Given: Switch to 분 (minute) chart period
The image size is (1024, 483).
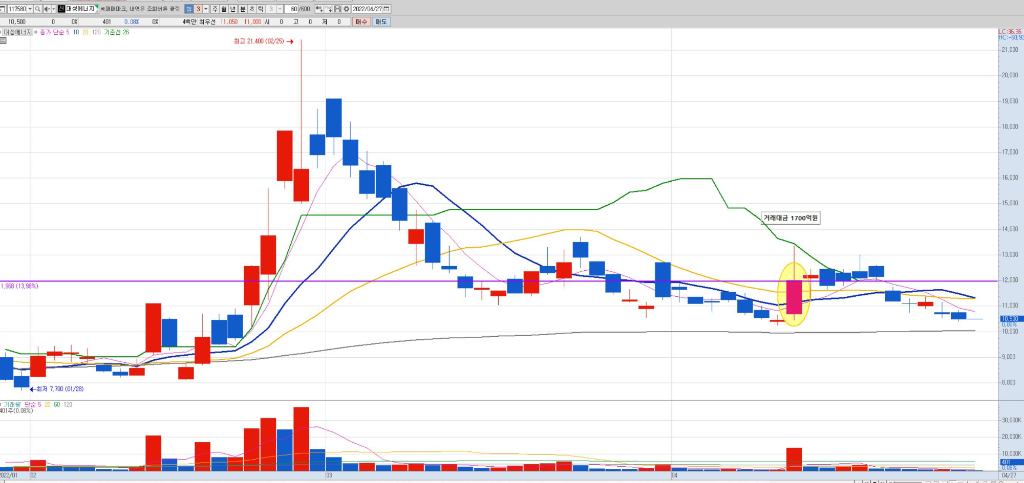Looking at the screenshot, I should [242, 9].
